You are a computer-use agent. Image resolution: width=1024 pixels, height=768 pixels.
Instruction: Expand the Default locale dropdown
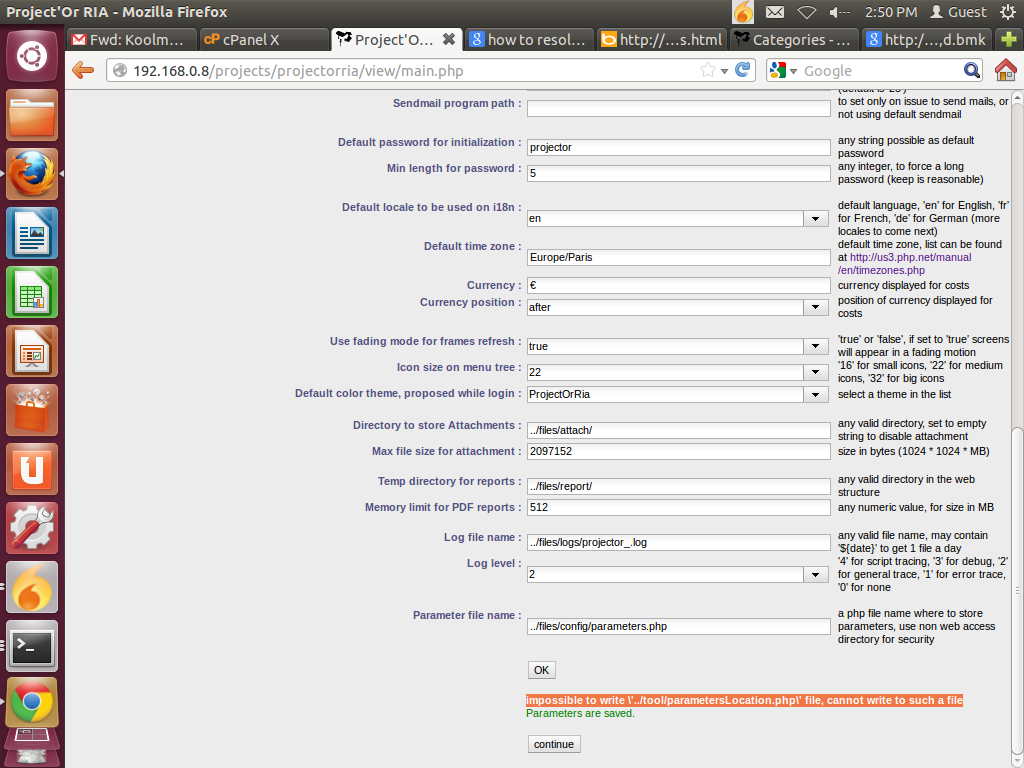click(x=813, y=218)
